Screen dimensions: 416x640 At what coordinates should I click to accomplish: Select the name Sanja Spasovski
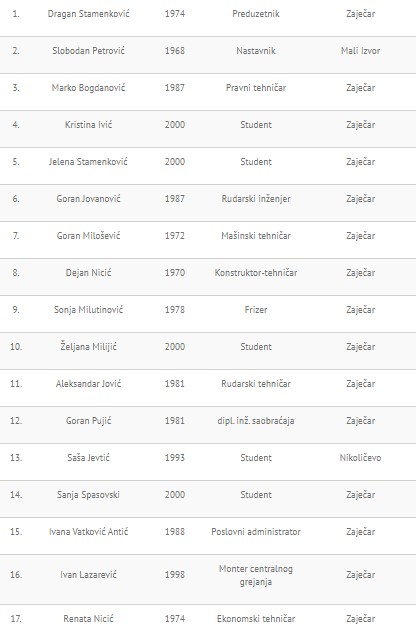[88, 495]
